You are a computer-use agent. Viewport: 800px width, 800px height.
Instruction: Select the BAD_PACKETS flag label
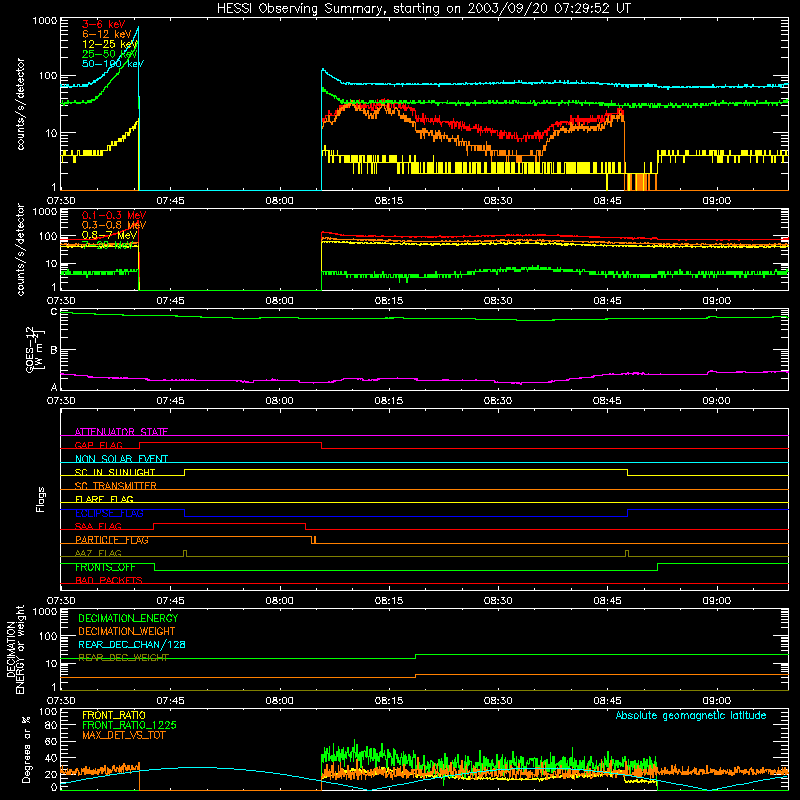[109, 581]
